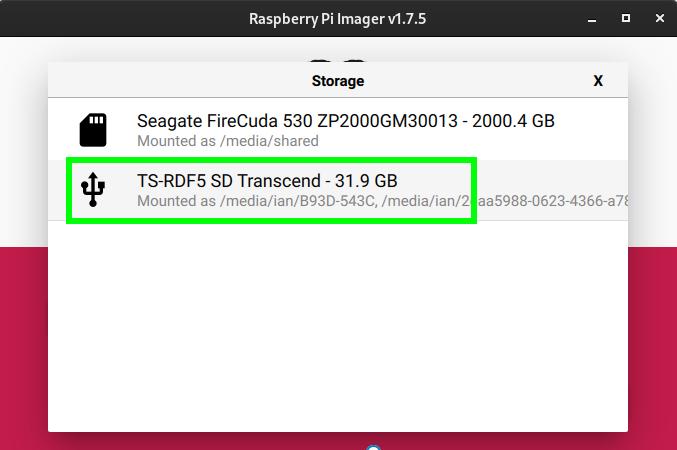Click empty white area below the storage list
Image resolution: width=677 pixels, height=450 pixels.
pos(338,330)
